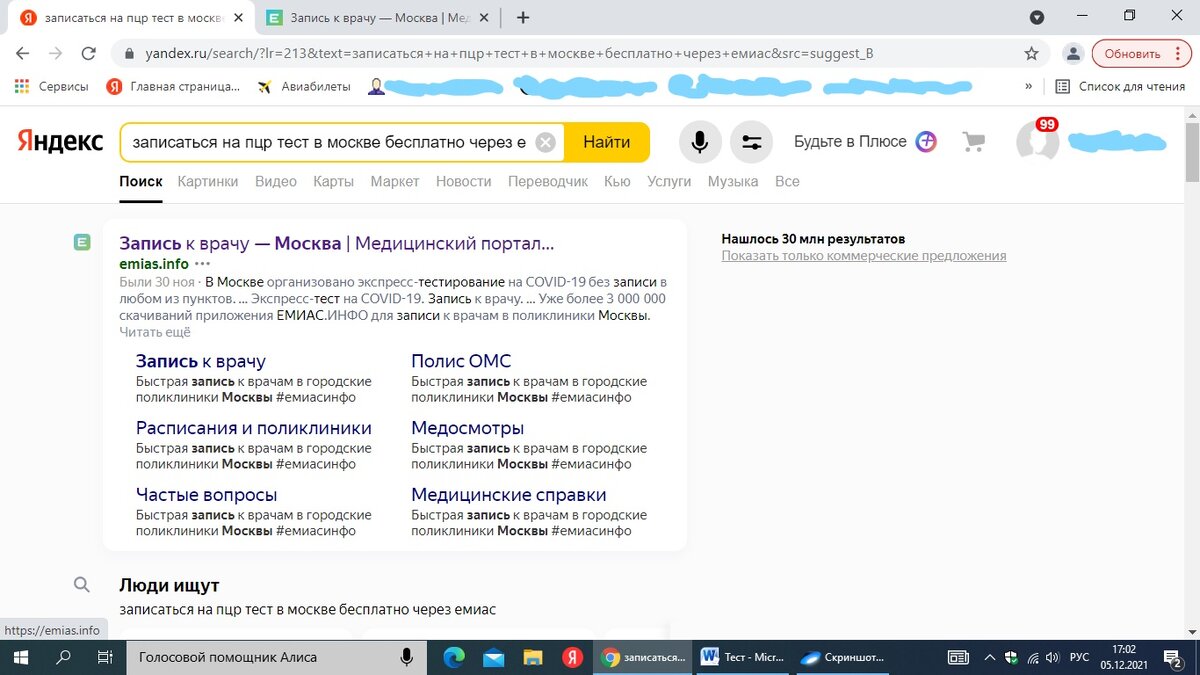
Task: Open the Медицинские справки sitelink
Action: coord(509,495)
